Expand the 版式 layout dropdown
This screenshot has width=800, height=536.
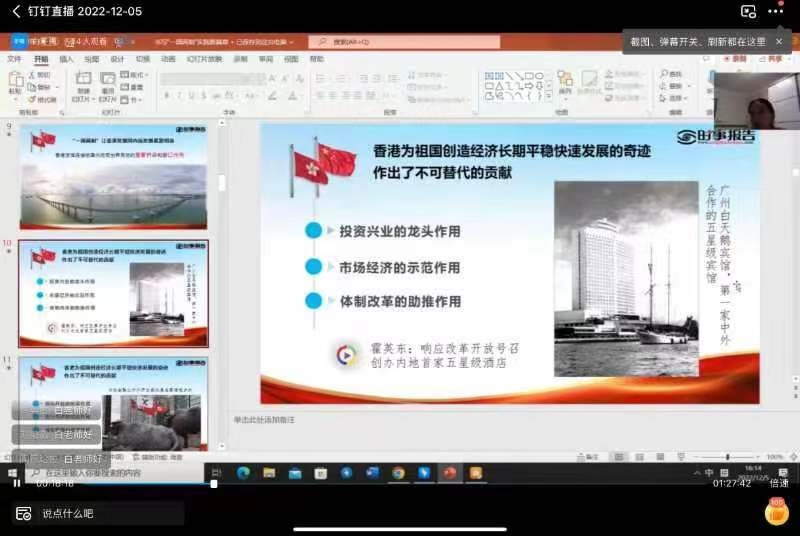134,75
